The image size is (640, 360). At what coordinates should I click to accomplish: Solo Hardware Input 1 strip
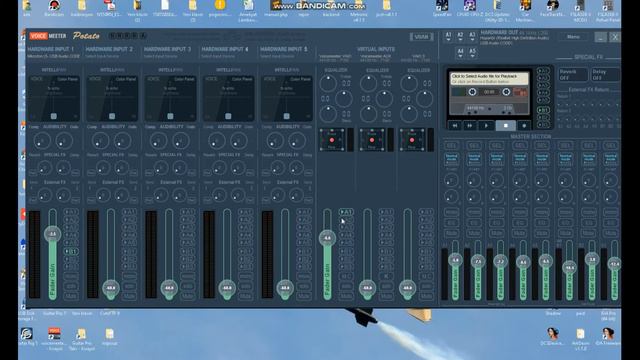(71, 286)
